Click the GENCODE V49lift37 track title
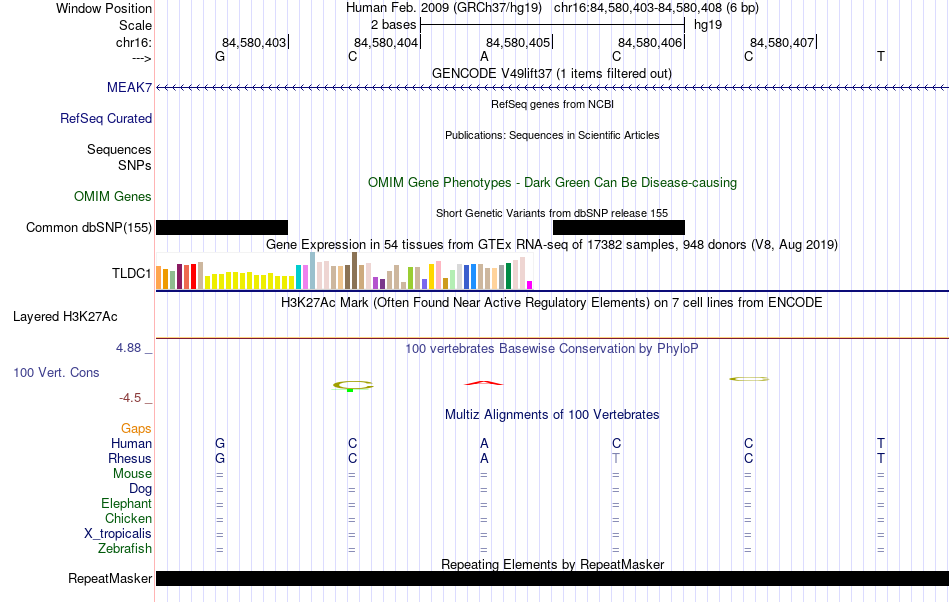This screenshot has width=950, height=602. pyautogui.click(x=552, y=73)
